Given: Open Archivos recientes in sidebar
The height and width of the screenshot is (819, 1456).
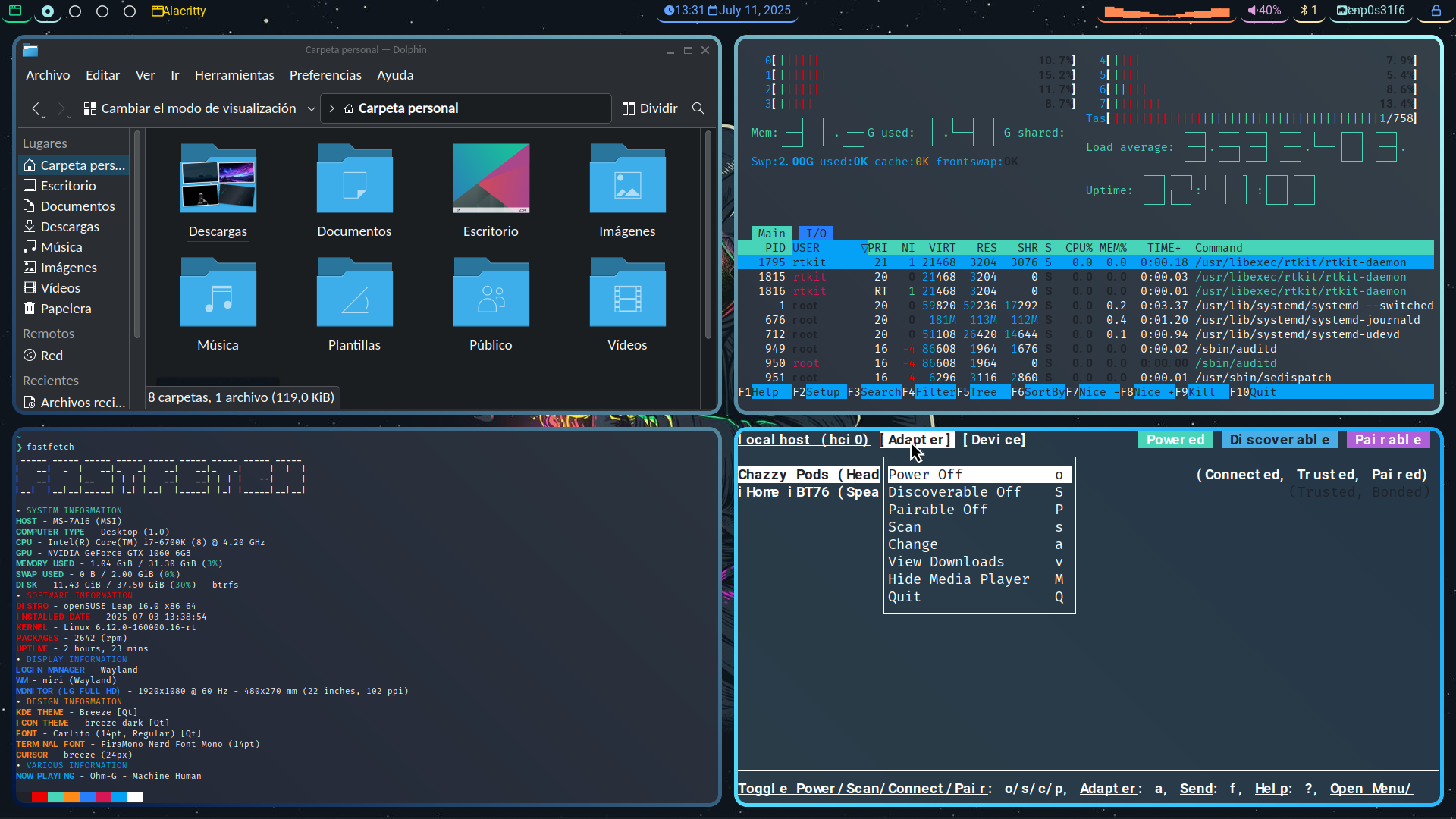Looking at the screenshot, I should coord(74,403).
